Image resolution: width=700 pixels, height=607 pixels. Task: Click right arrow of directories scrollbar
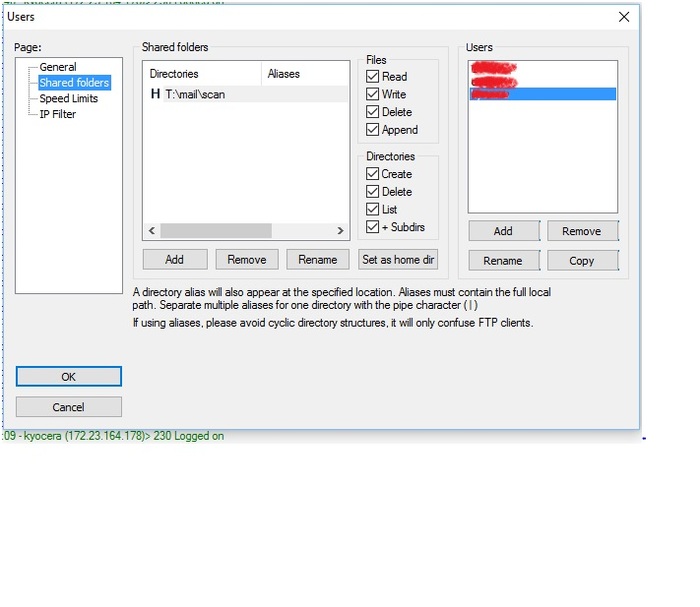pyautogui.click(x=340, y=231)
